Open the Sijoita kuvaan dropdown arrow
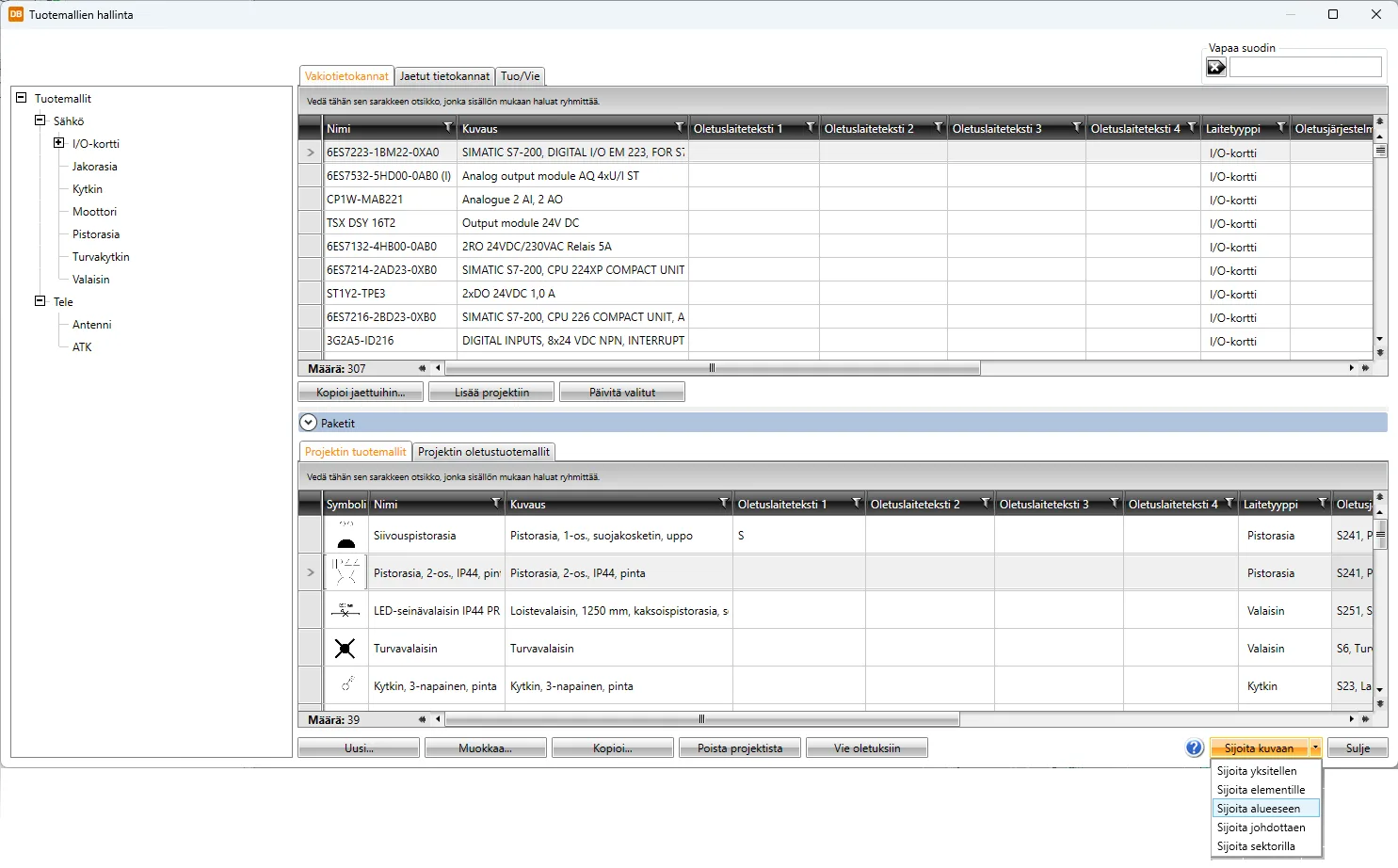Screen dimensions: 1398x868 point(1315,748)
